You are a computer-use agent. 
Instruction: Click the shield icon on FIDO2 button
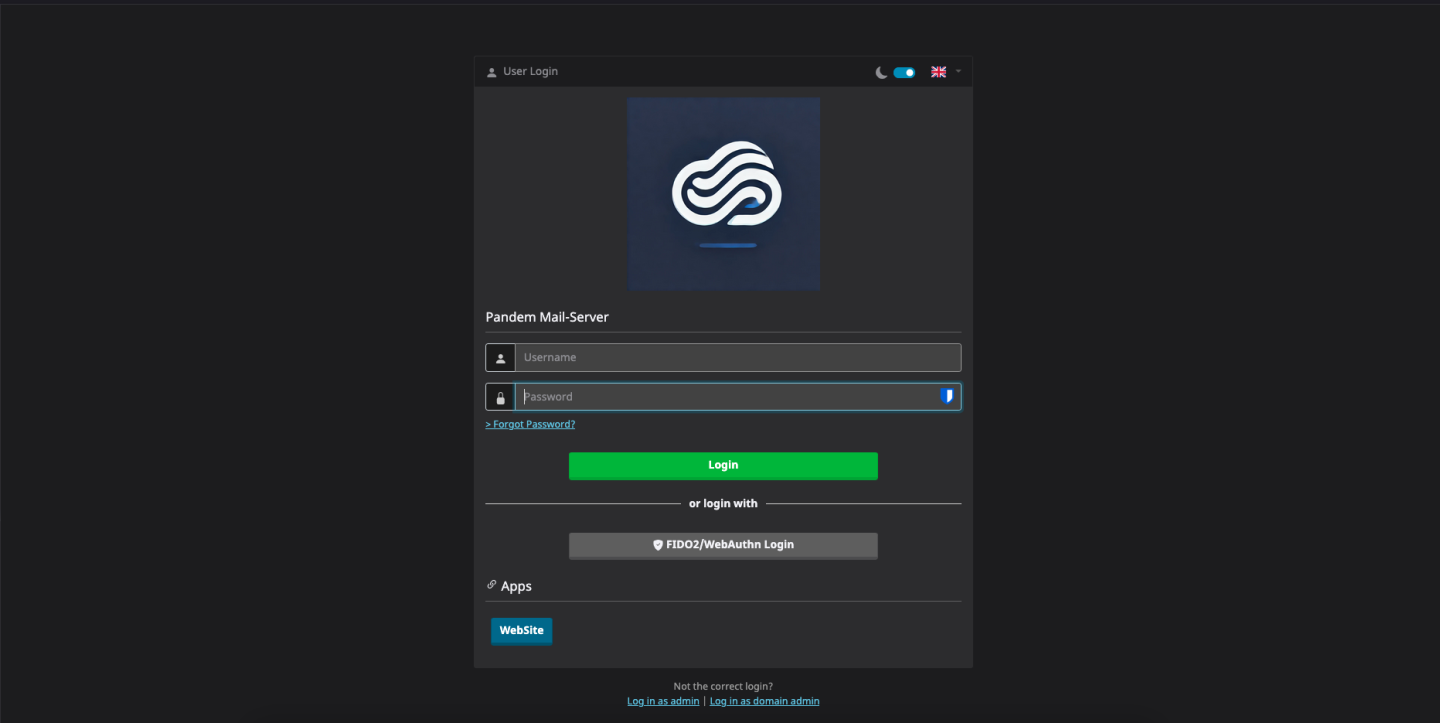(658, 545)
